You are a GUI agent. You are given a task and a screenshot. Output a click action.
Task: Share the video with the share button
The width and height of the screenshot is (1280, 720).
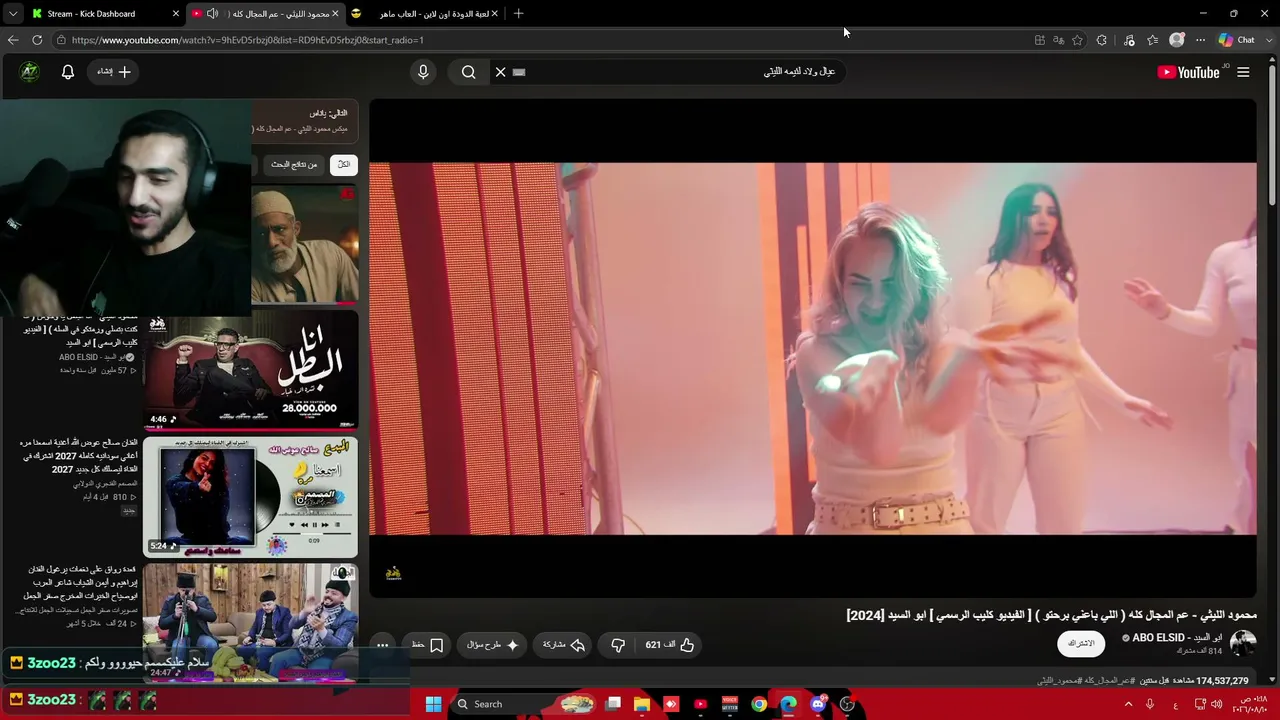564,645
